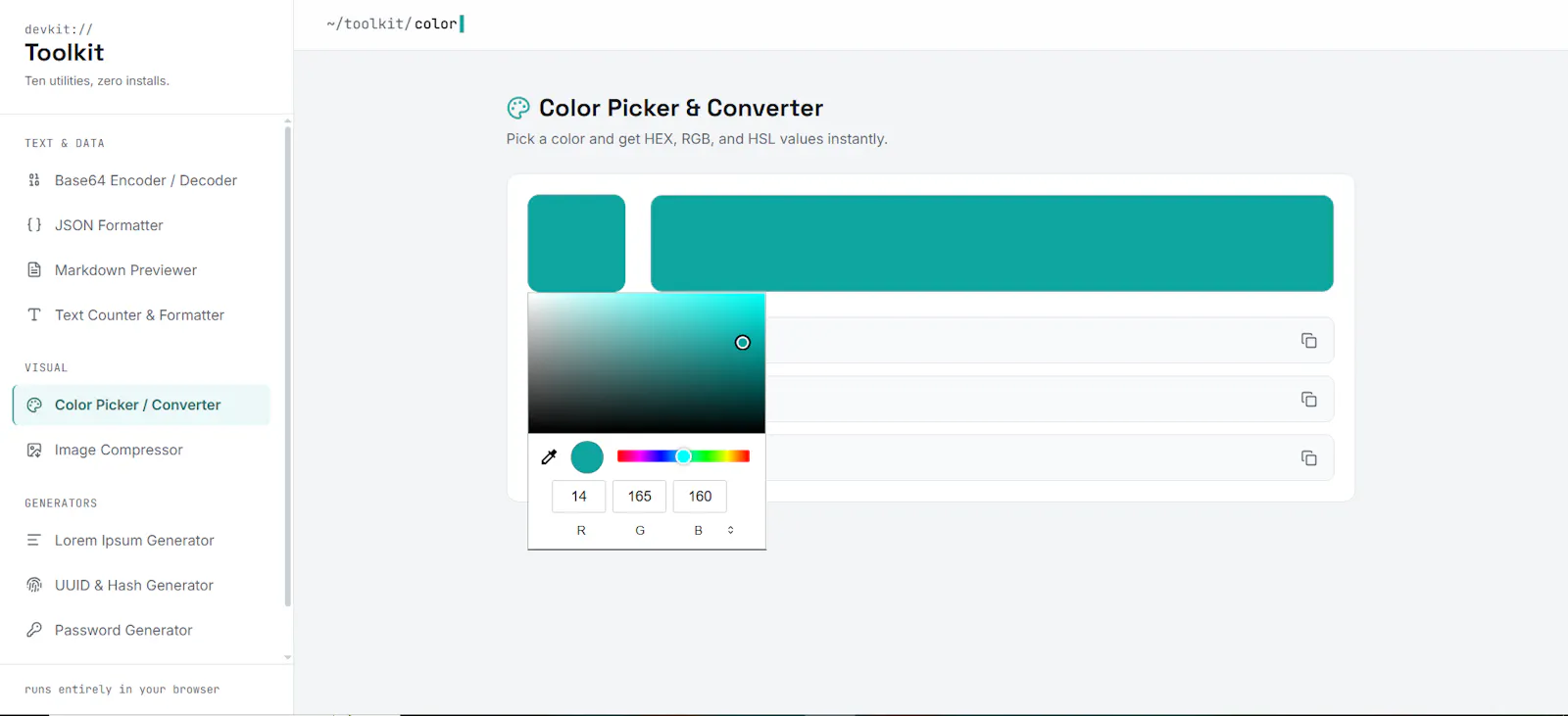Copy the second color value row
This screenshot has width=1568, height=716.
1308,400
